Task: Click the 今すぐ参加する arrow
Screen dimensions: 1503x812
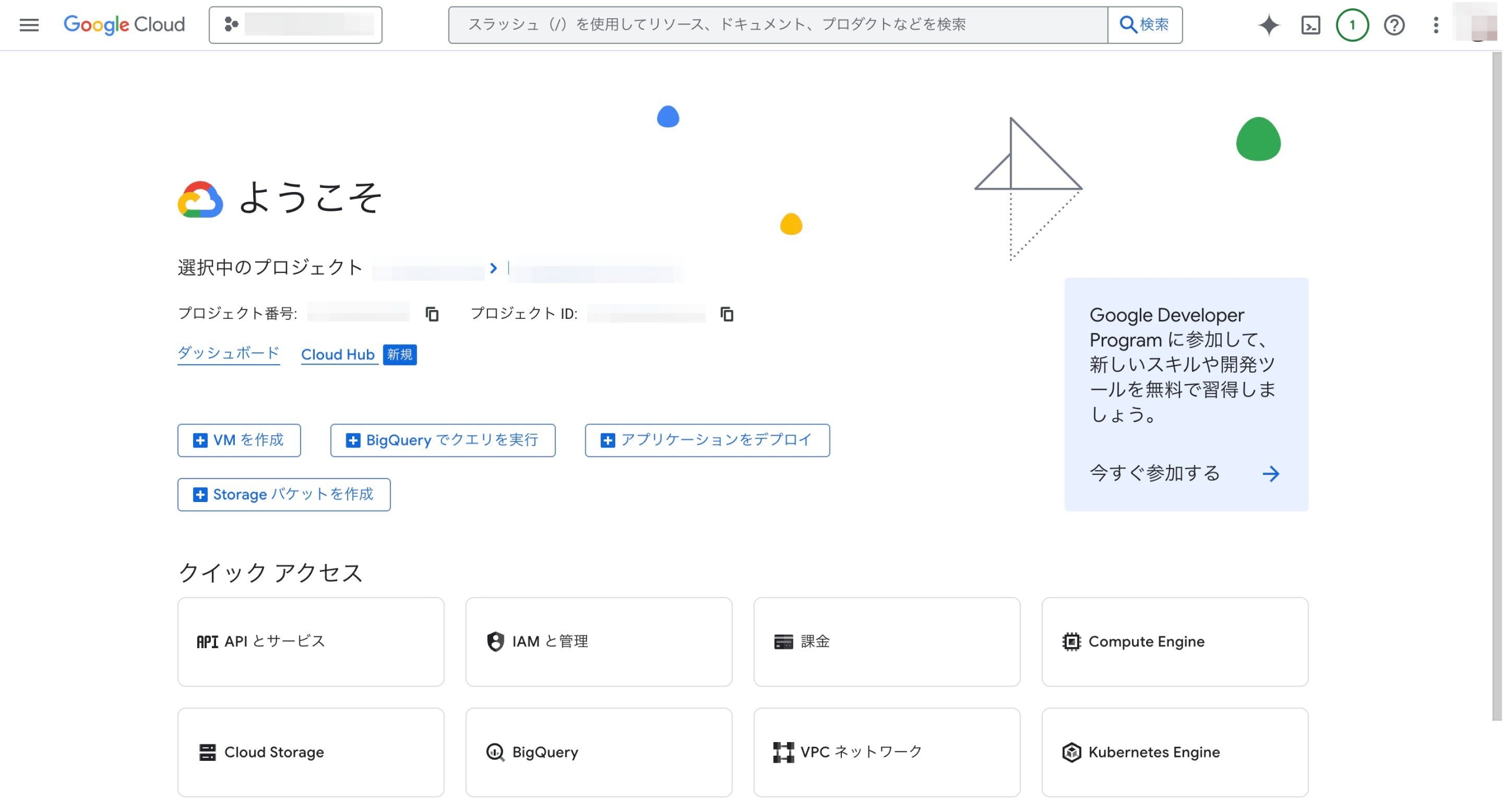Action: (1271, 474)
